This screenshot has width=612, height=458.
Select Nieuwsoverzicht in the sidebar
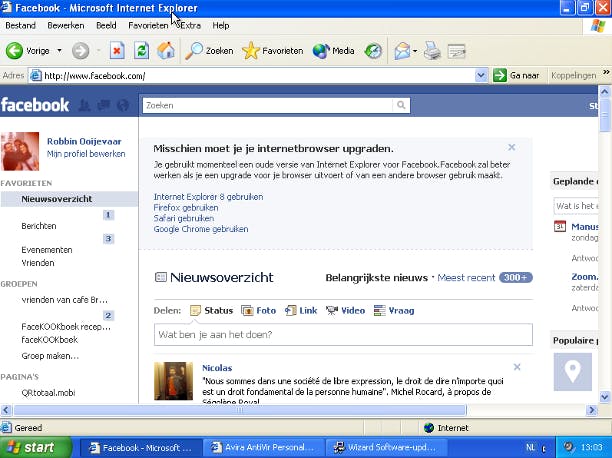point(69,199)
